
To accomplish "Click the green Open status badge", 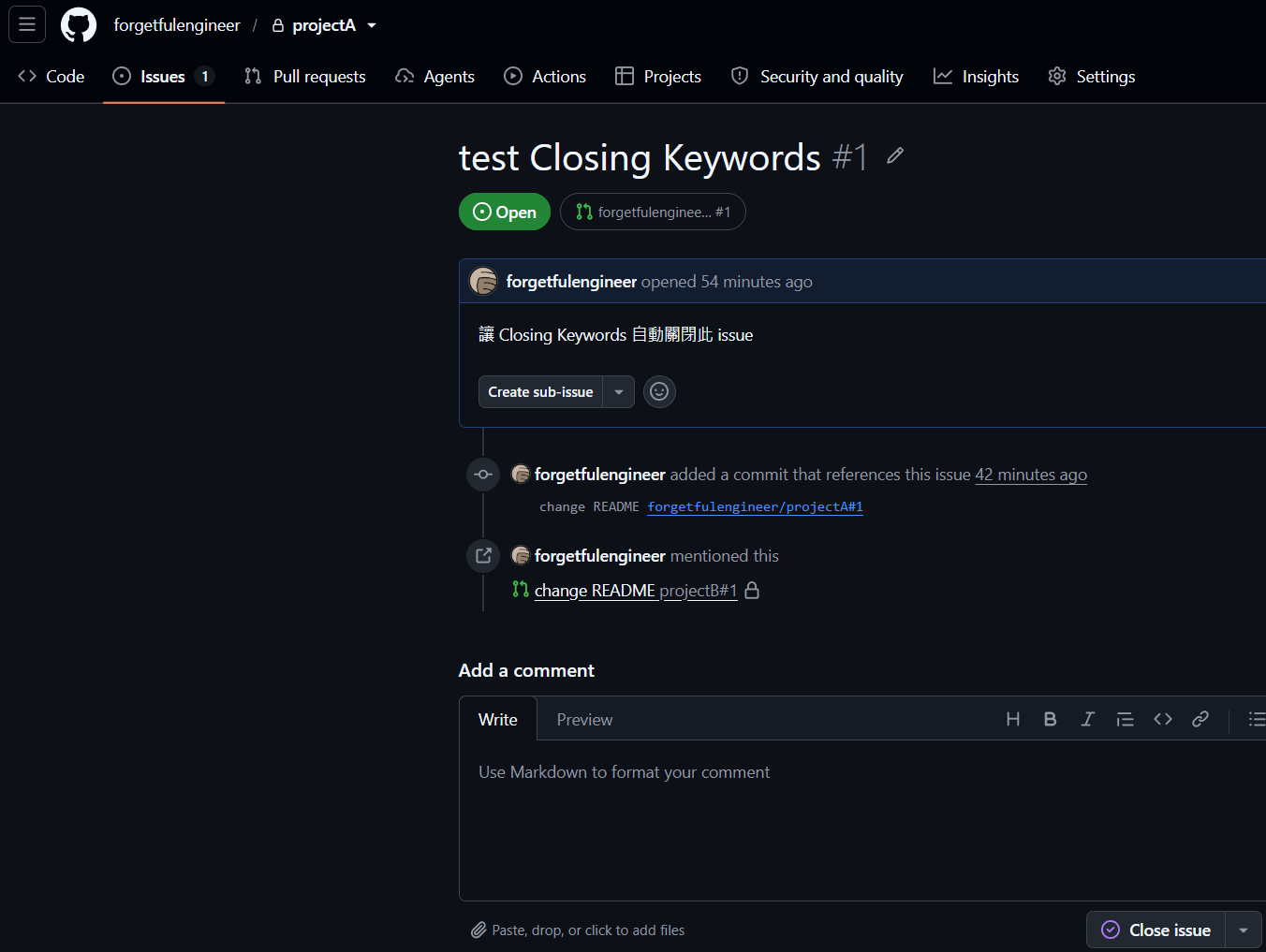I will pyautogui.click(x=505, y=212).
